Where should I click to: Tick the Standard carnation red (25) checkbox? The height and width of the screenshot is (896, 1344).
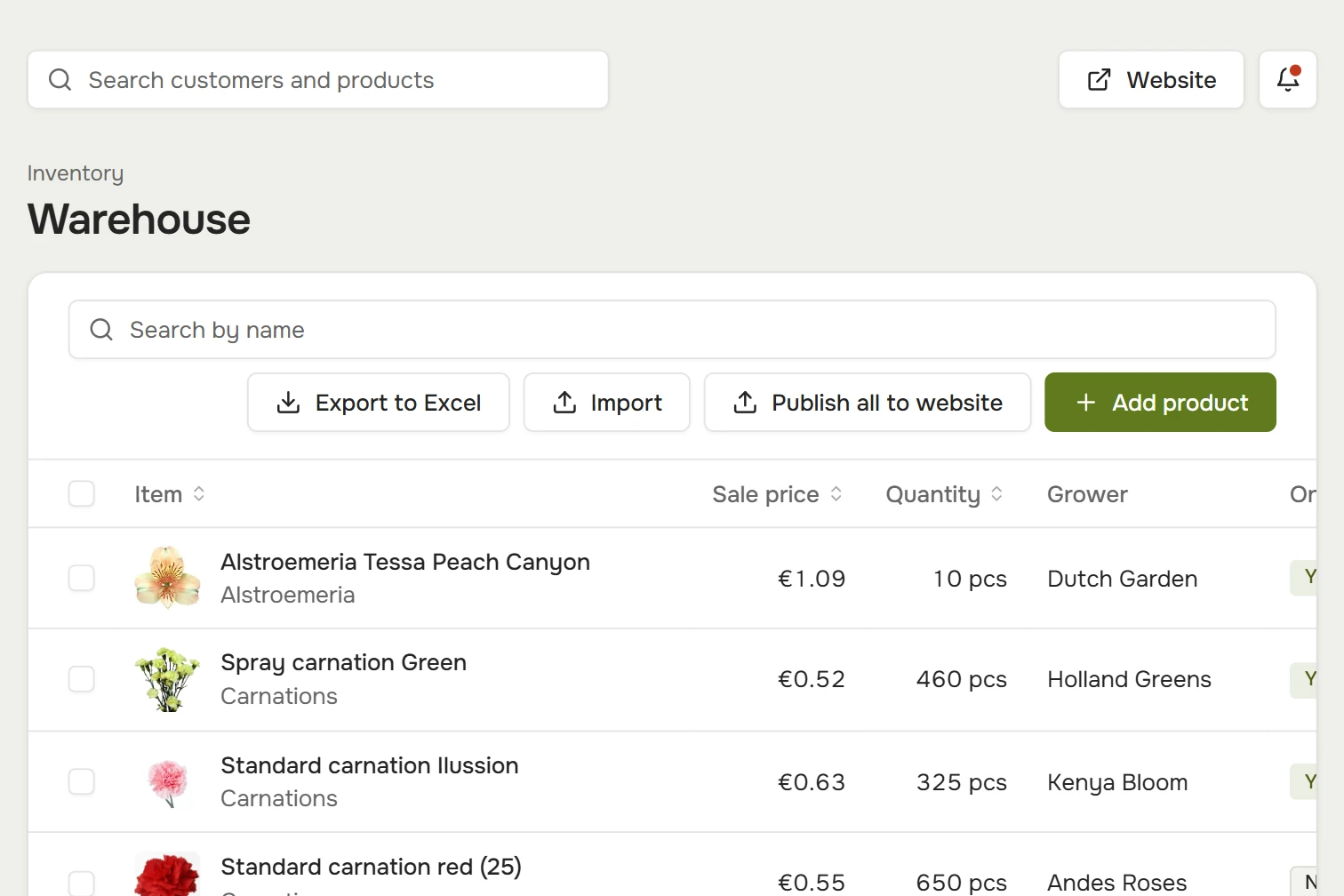82,883
